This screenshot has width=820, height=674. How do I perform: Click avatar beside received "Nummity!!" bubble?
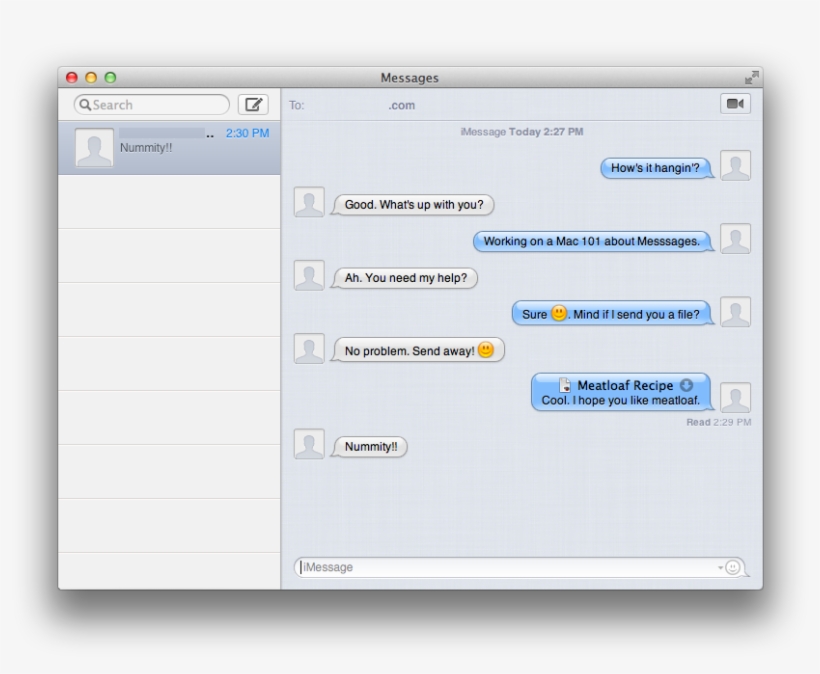[309, 444]
